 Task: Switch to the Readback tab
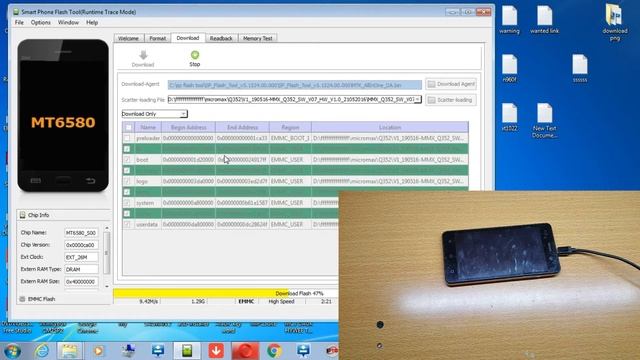(221, 38)
